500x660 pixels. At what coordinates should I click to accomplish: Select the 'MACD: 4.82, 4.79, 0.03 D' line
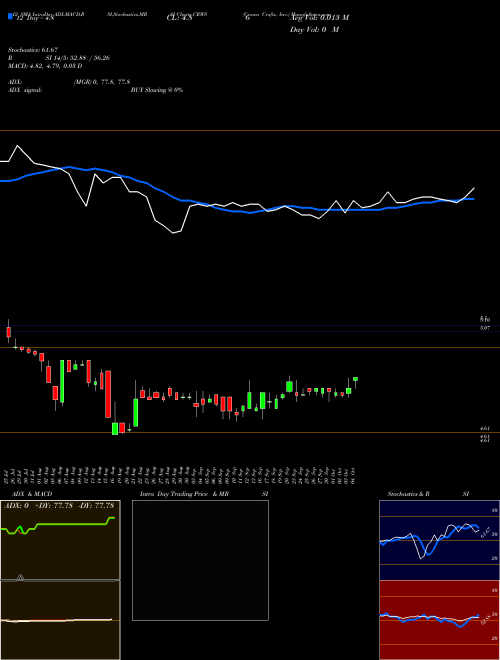(x=45, y=66)
